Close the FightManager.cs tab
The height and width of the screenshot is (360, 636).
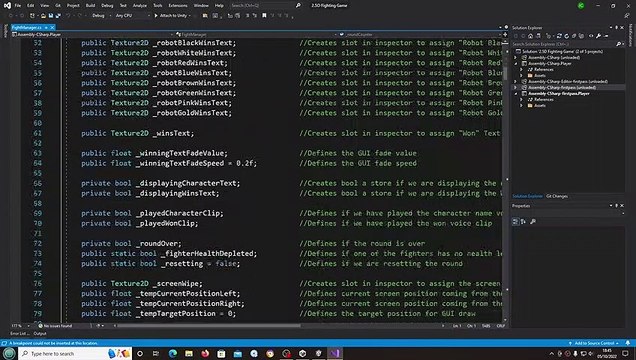pyautogui.click(x=52, y=28)
